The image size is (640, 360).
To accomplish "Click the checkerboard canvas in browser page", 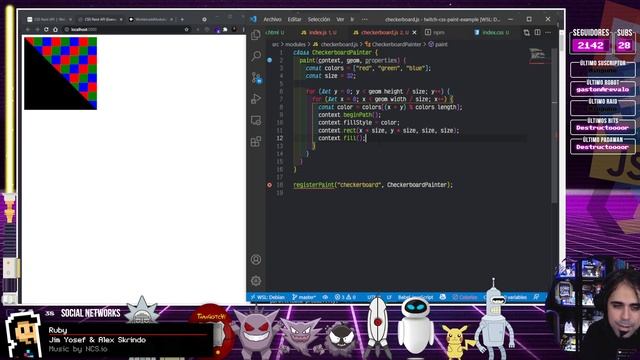I will [60, 73].
